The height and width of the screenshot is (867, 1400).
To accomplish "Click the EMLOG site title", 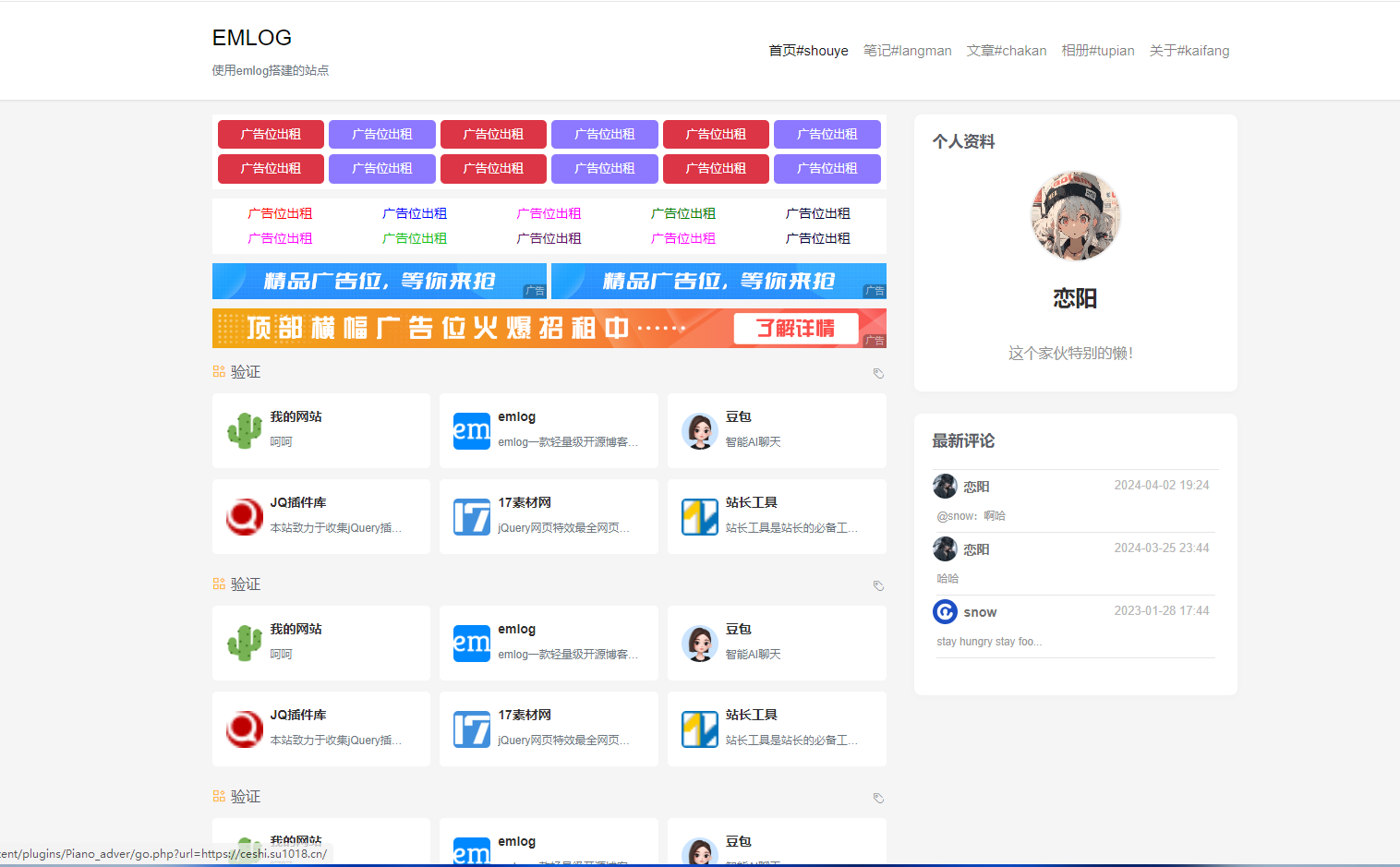I will tap(251, 38).
